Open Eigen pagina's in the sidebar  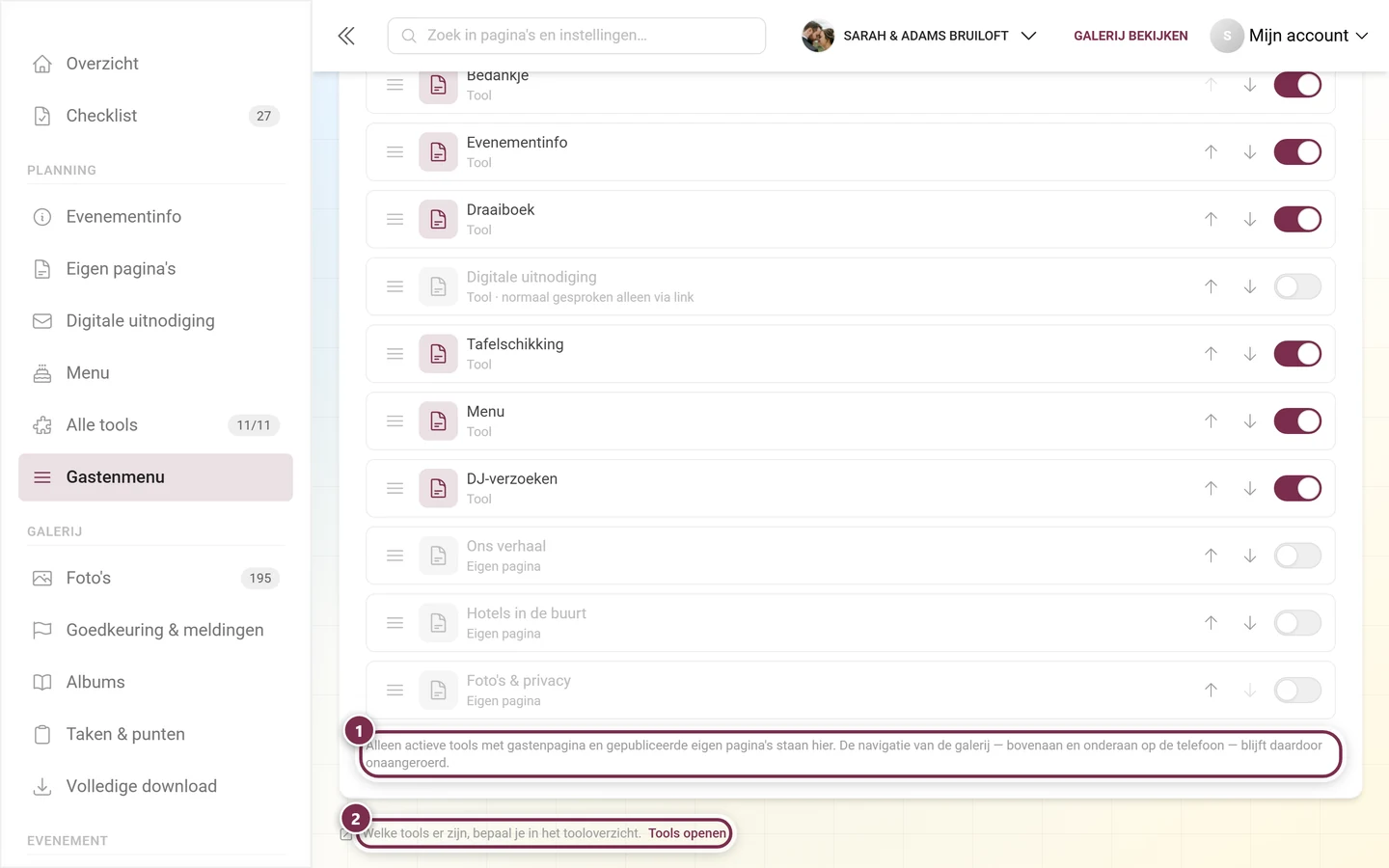(155, 269)
